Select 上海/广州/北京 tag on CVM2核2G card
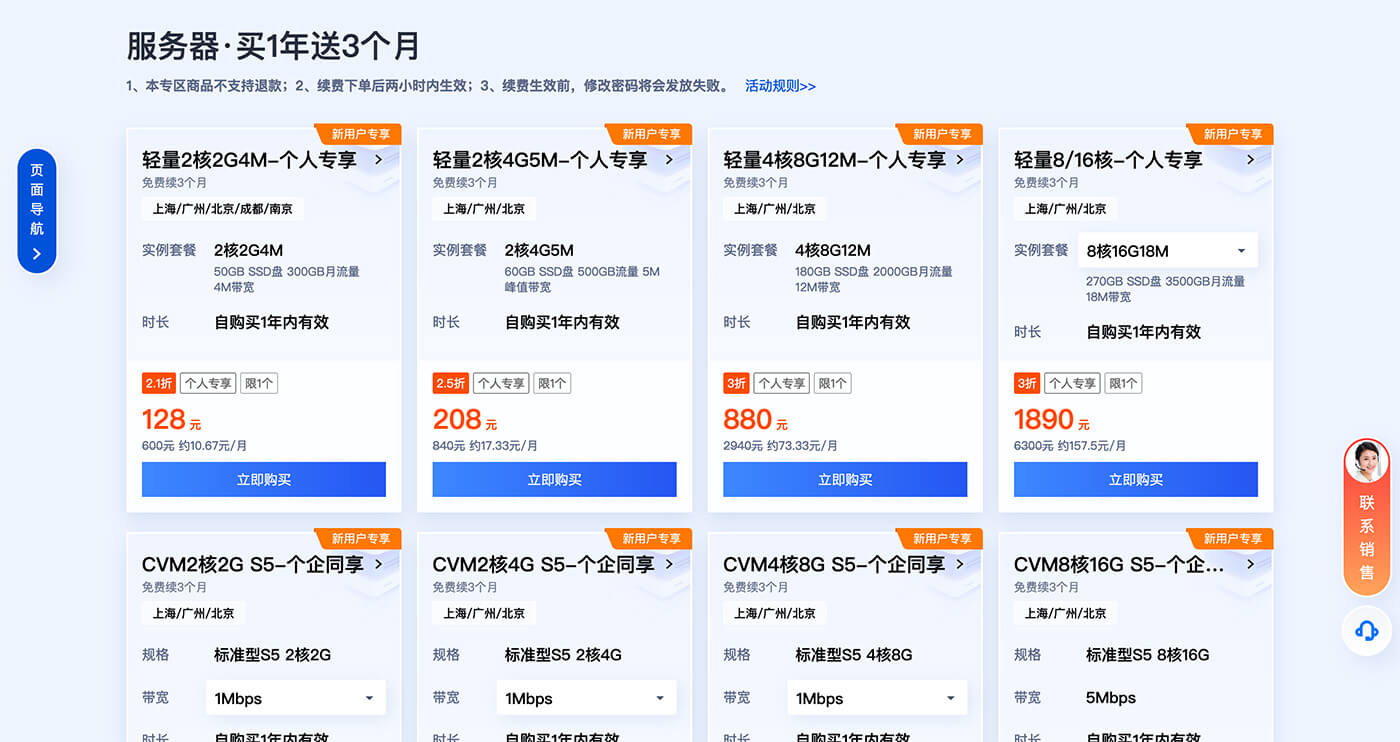The height and width of the screenshot is (742, 1400). [194, 613]
